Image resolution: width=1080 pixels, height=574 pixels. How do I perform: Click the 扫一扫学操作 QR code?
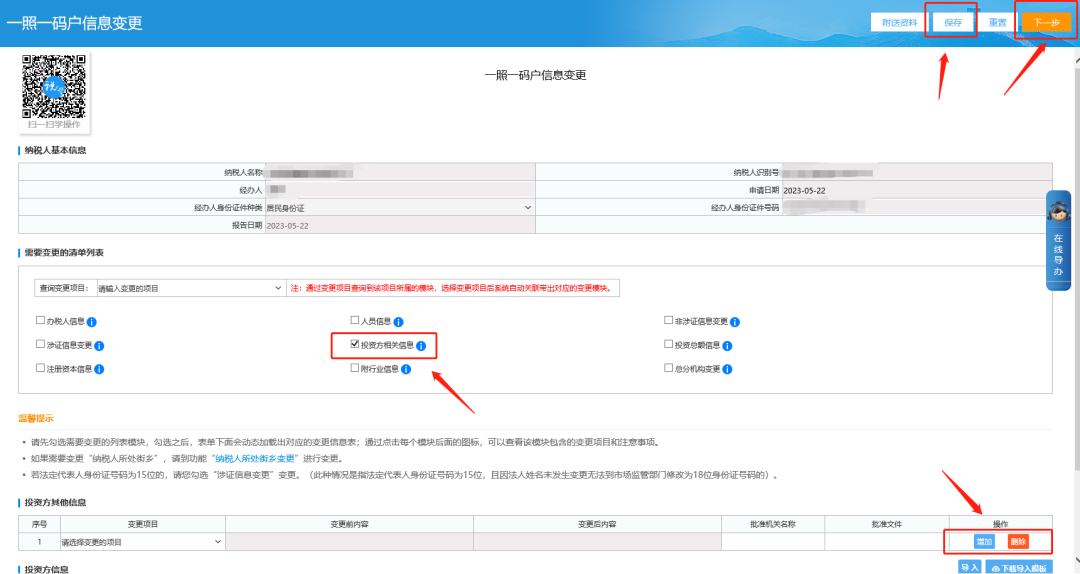tap(54, 87)
